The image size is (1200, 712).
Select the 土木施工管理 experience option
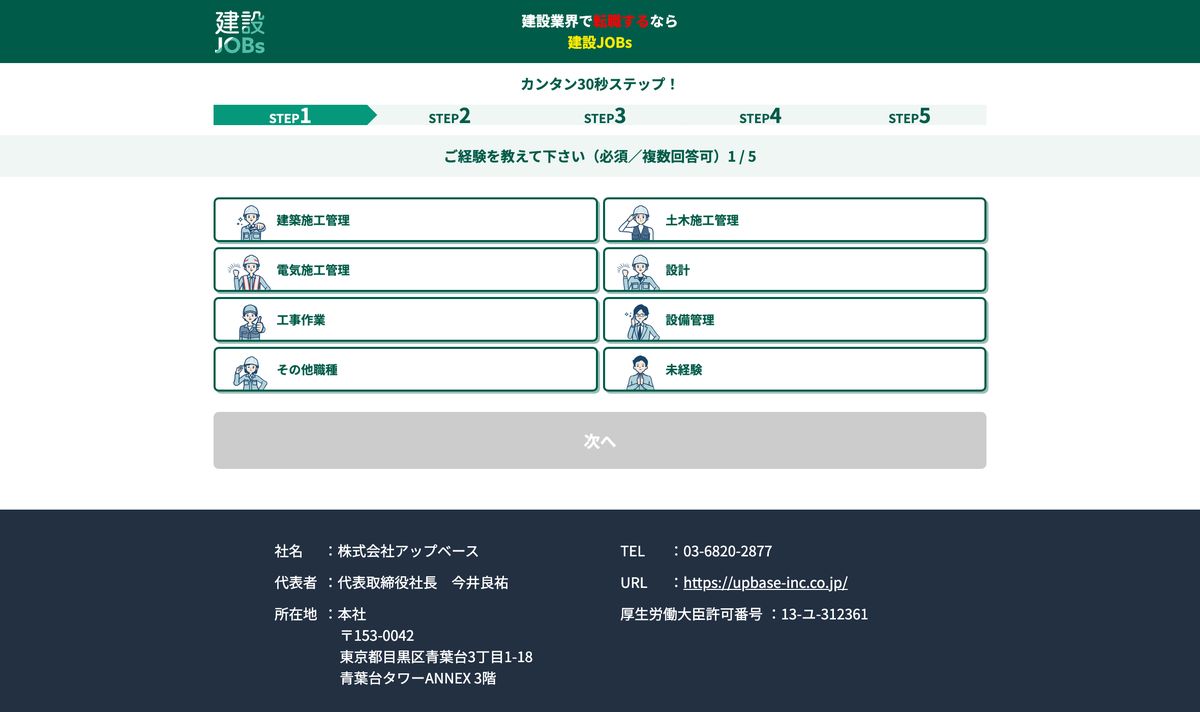(795, 220)
